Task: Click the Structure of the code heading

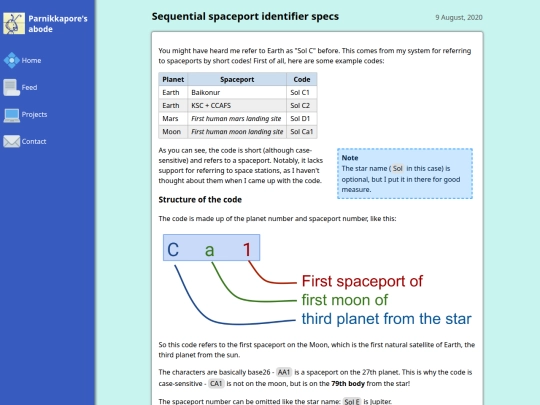Action: click(x=200, y=200)
